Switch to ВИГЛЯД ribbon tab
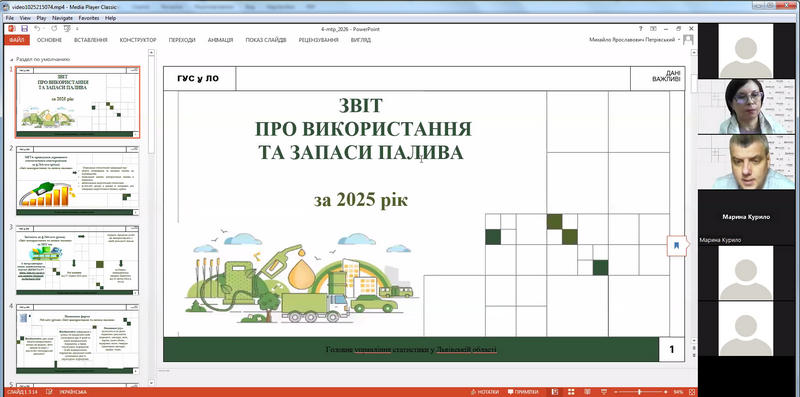 pyautogui.click(x=360, y=40)
